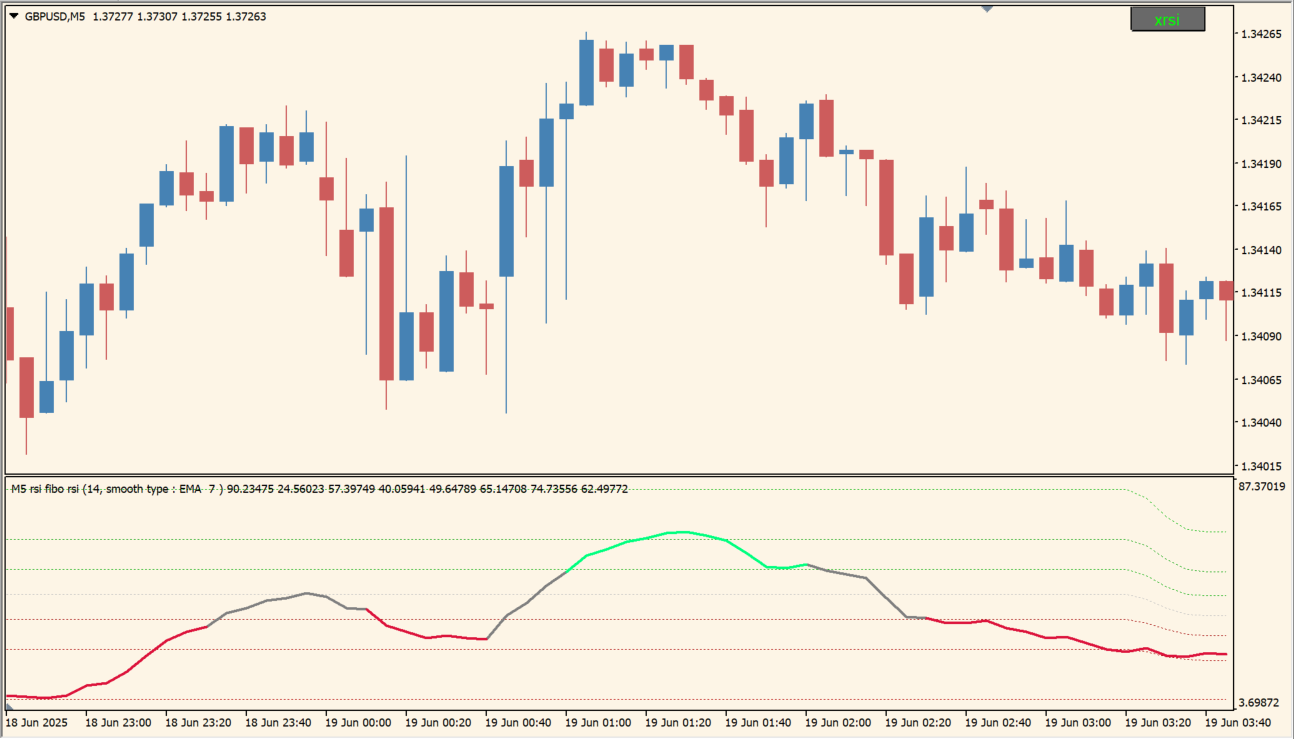Click the GBPUSD,M5 symbol label

[55, 16]
